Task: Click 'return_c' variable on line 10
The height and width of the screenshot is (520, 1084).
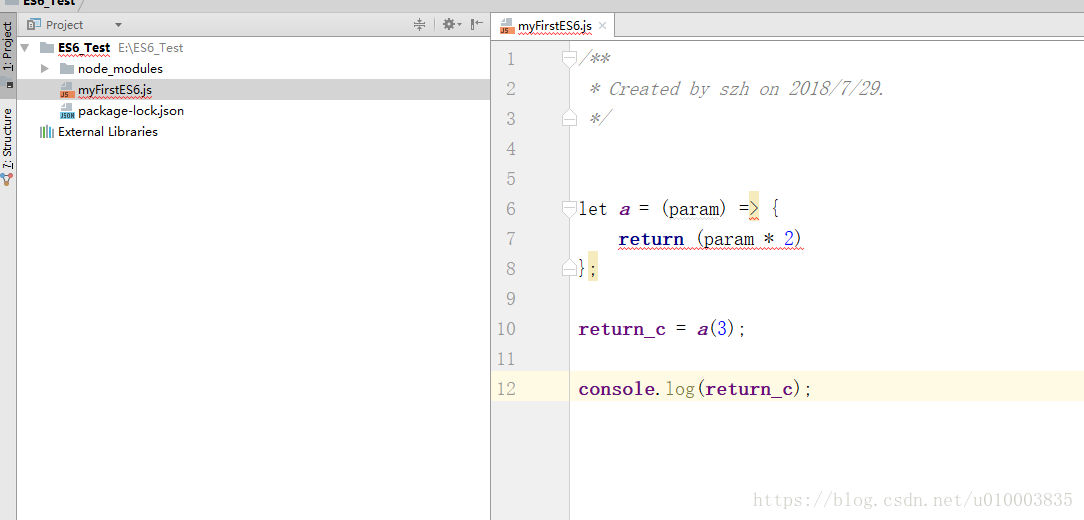Action: pos(622,330)
